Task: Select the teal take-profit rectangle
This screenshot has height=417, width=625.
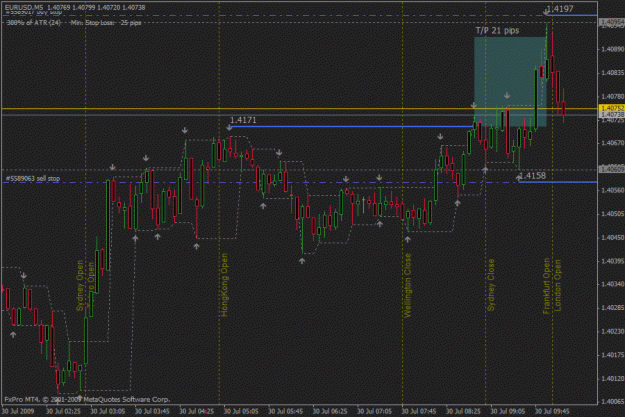Action: click(x=510, y=82)
